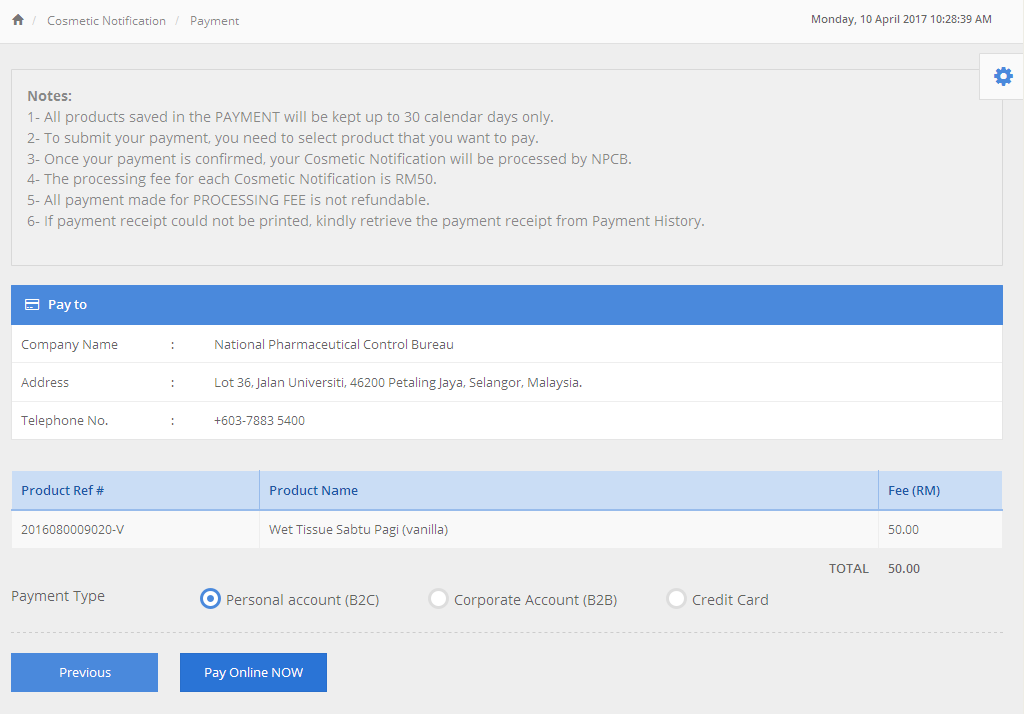Click the card icon beside Pay to
This screenshot has width=1024, height=714.
point(32,305)
